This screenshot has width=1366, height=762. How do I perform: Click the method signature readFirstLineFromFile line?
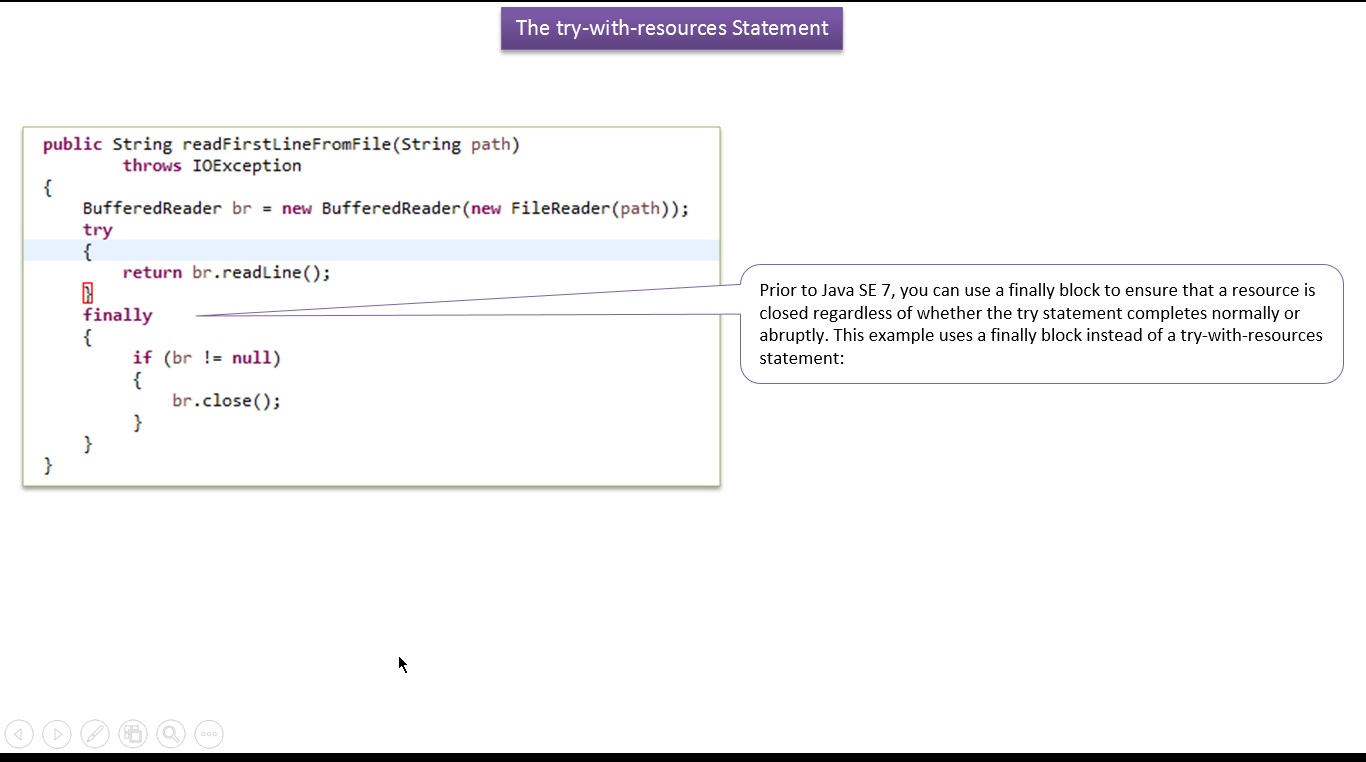281,144
